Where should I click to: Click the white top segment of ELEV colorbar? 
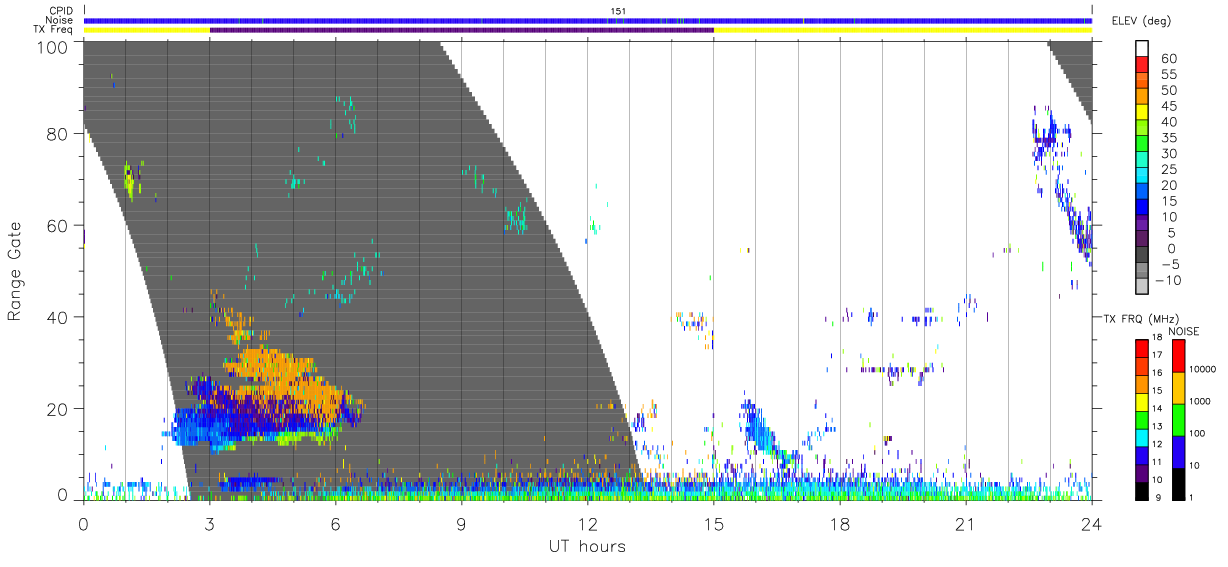tap(1142, 50)
